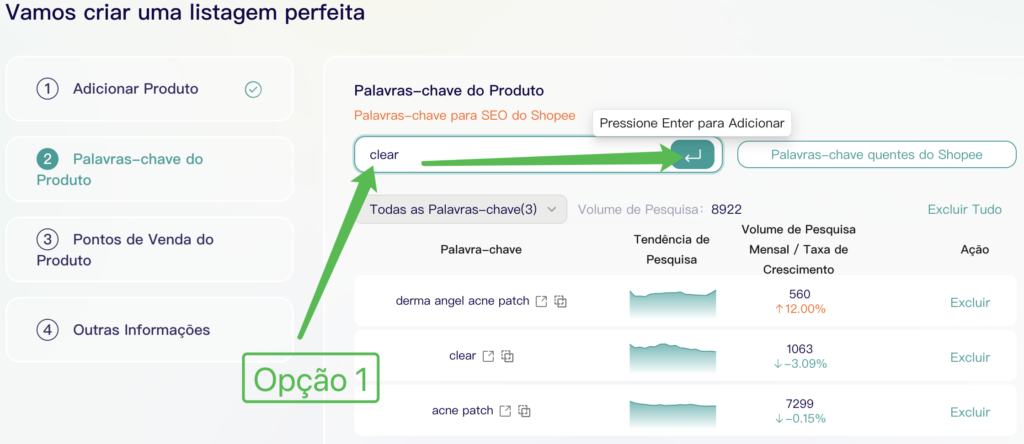
Task: Copy the derma angel acne patch keyword
Action: pyautogui.click(x=561, y=301)
